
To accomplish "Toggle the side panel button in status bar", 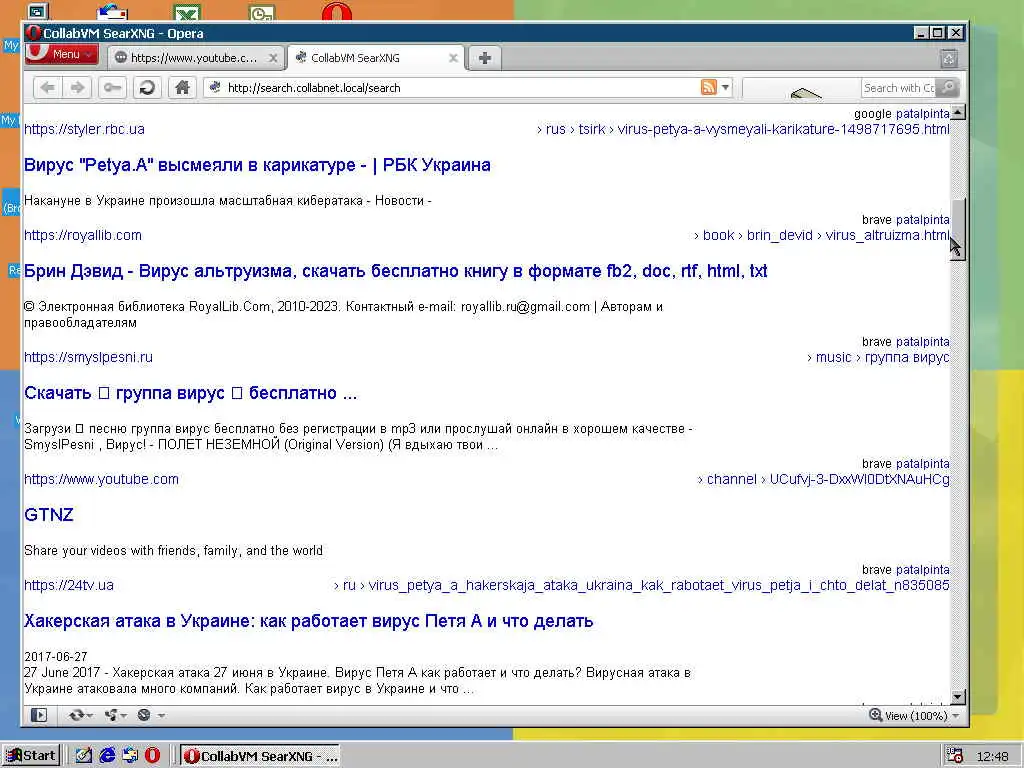I will tap(39, 715).
